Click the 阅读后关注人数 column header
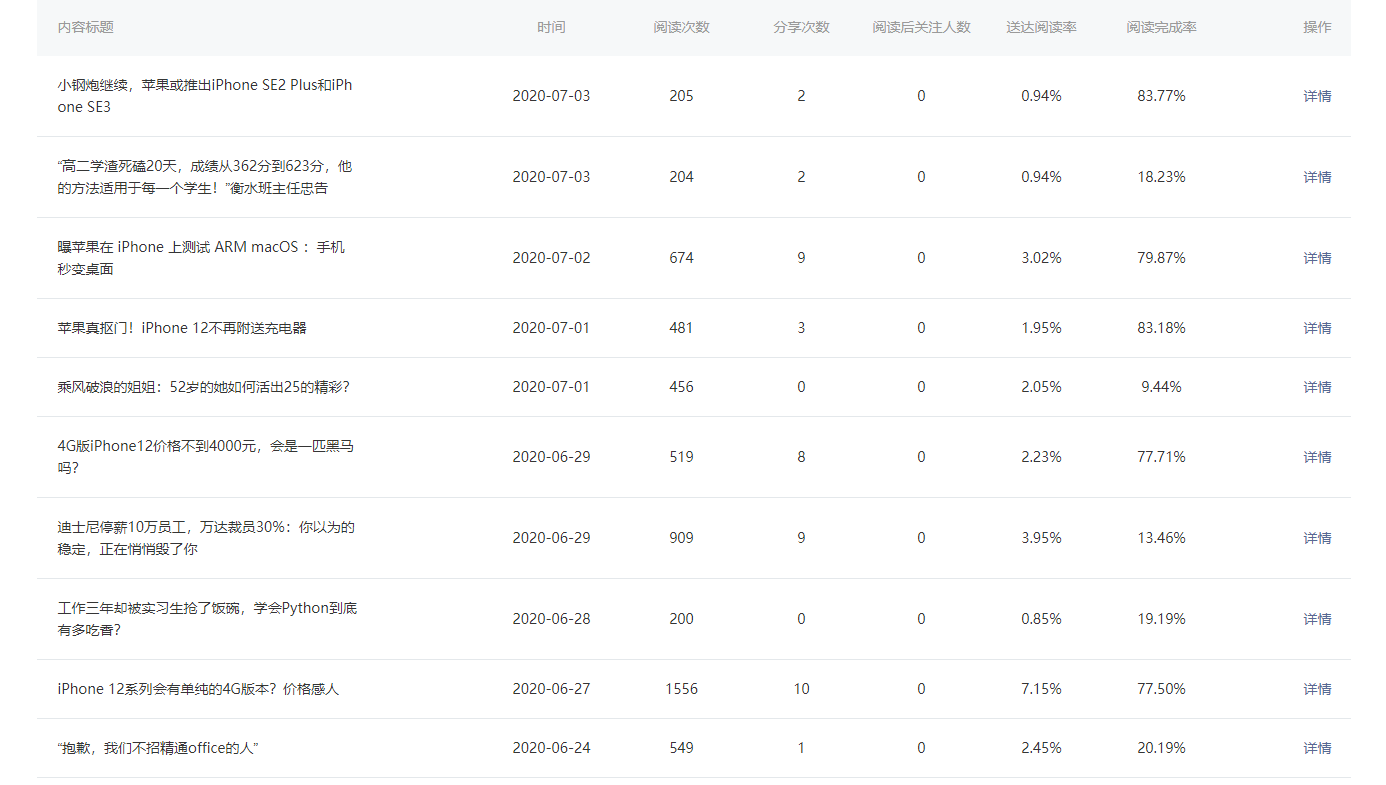The image size is (1386, 785). [x=921, y=27]
